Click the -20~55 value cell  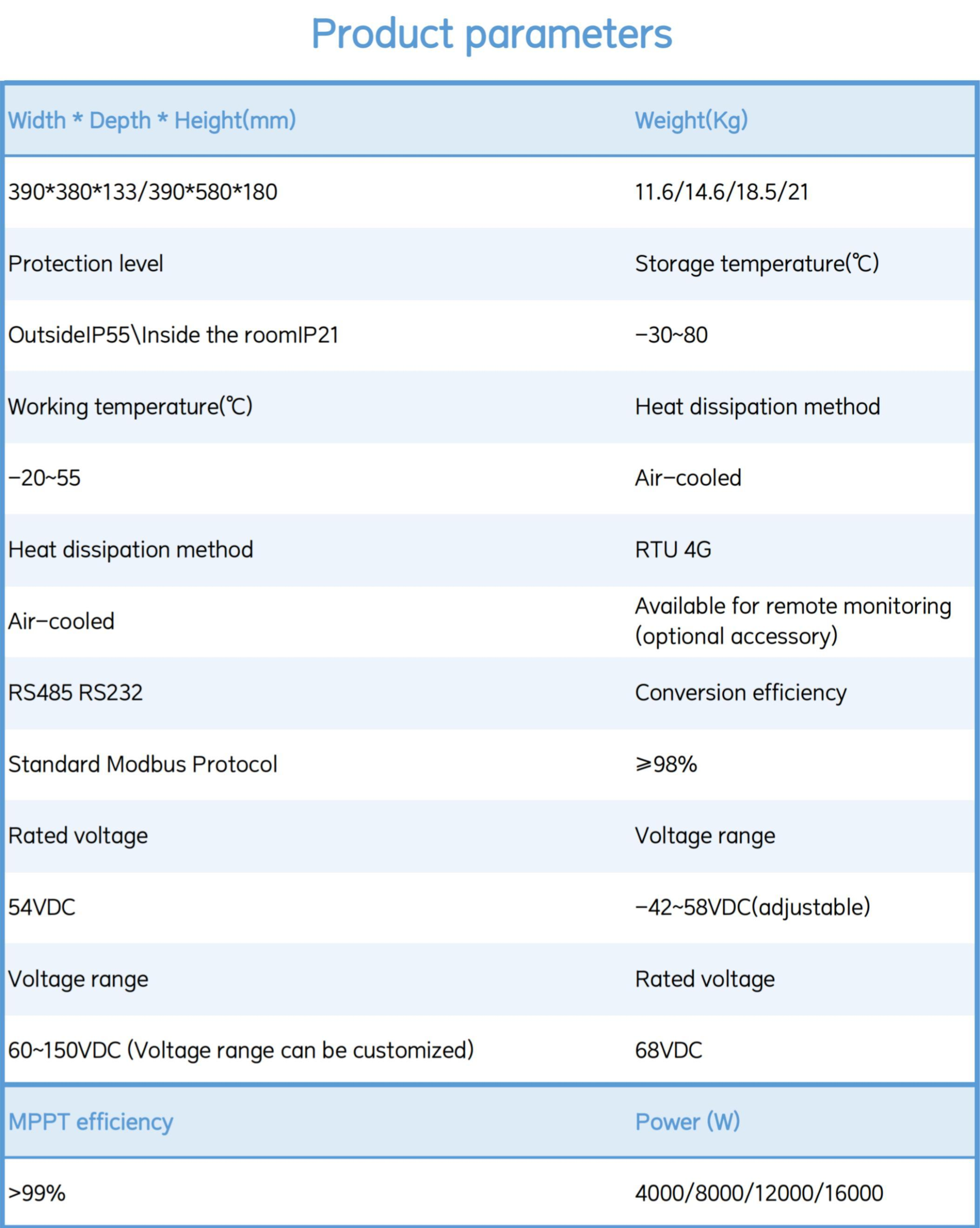click(x=45, y=478)
